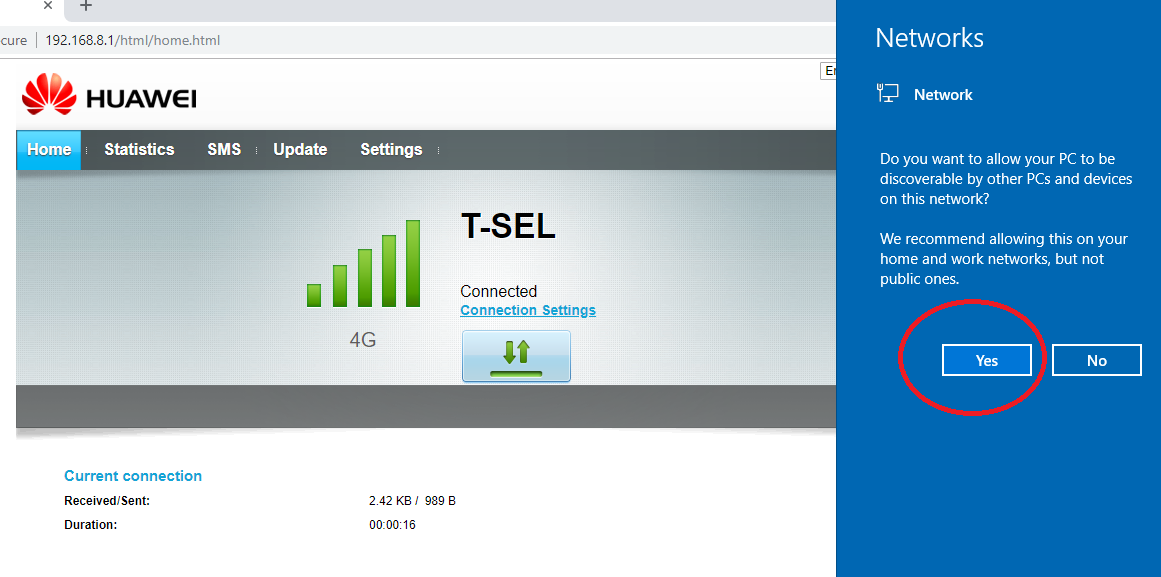
Task: Click the Network name label in the panel
Action: [x=943, y=95]
